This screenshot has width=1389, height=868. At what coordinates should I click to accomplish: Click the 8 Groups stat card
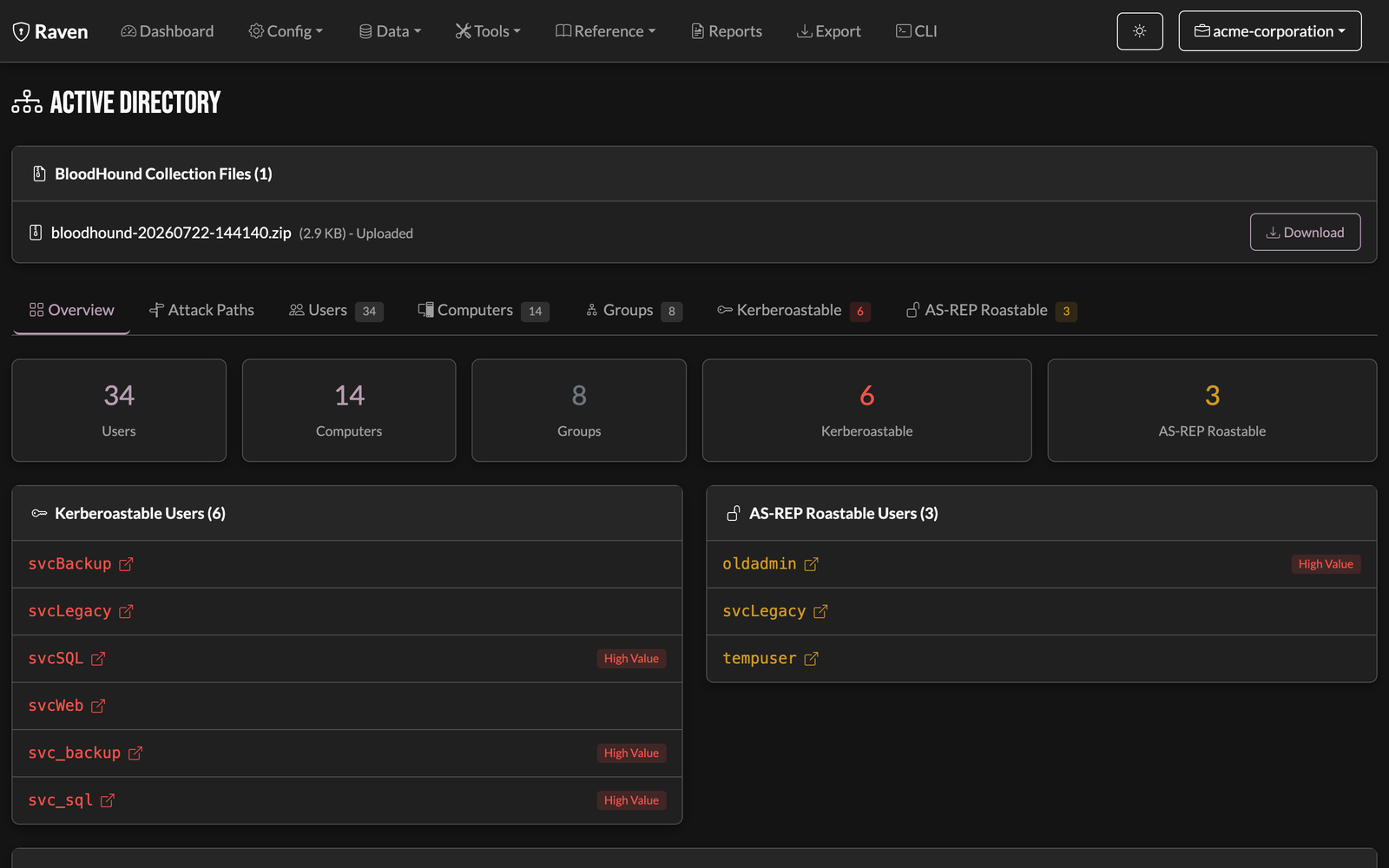579,411
